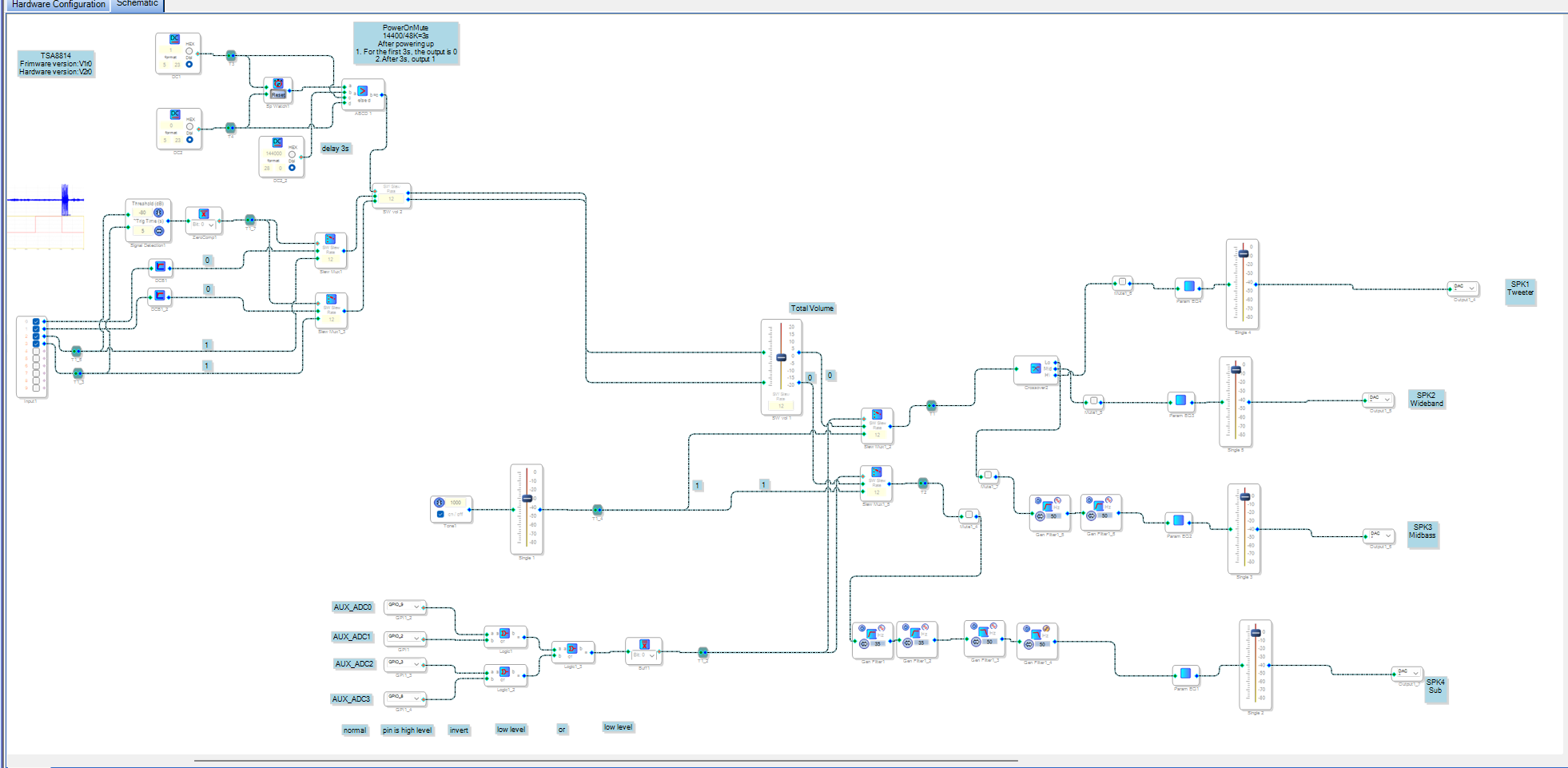Toggle the Mute1_5 checkbox for tweeter path
The width and height of the screenshot is (1568, 768).
(1122, 282)
